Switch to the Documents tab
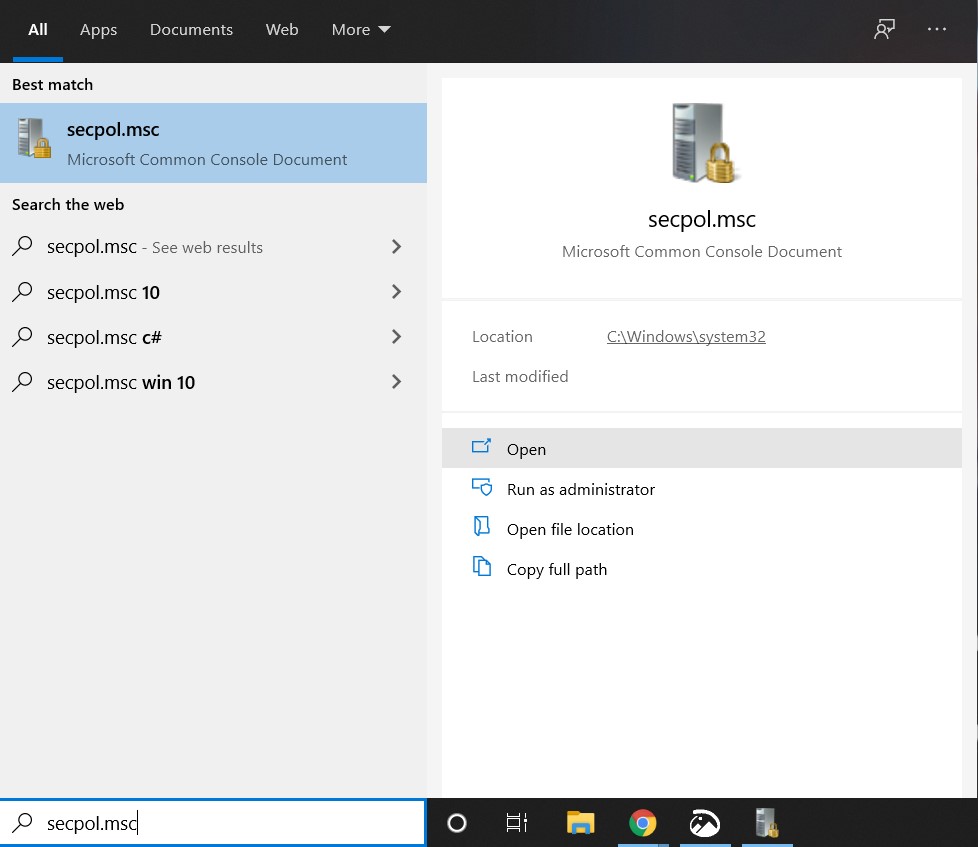Screen dimensions: 978x847 tap(191, 30)
